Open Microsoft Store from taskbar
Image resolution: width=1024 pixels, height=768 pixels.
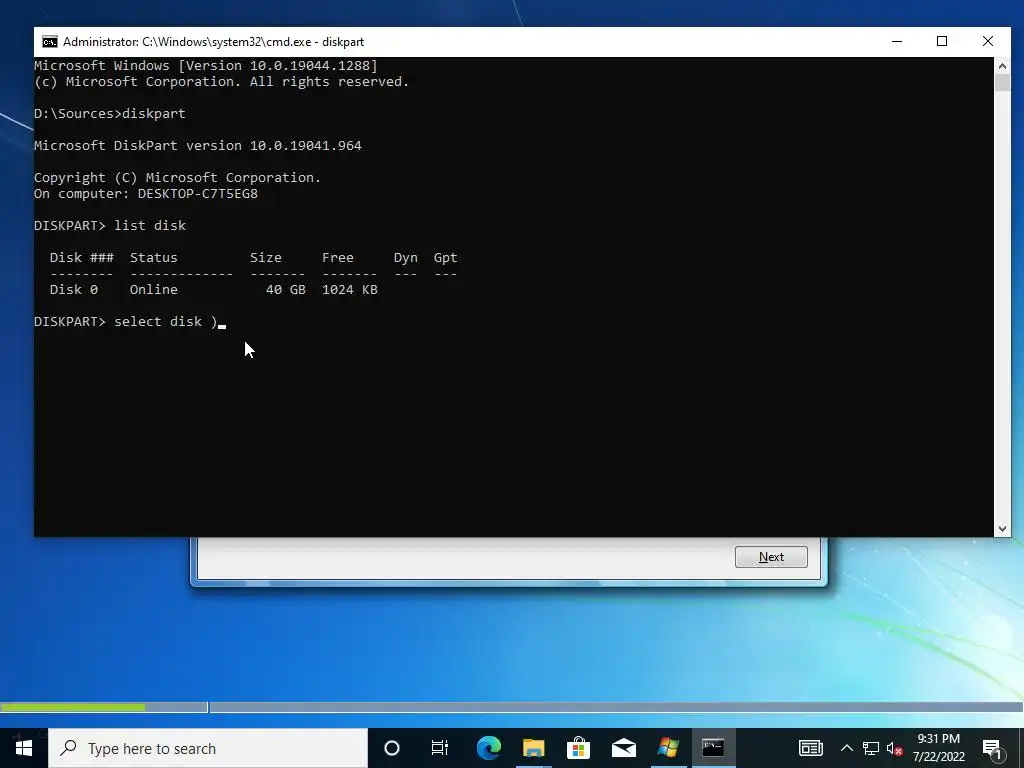point(579,748)
